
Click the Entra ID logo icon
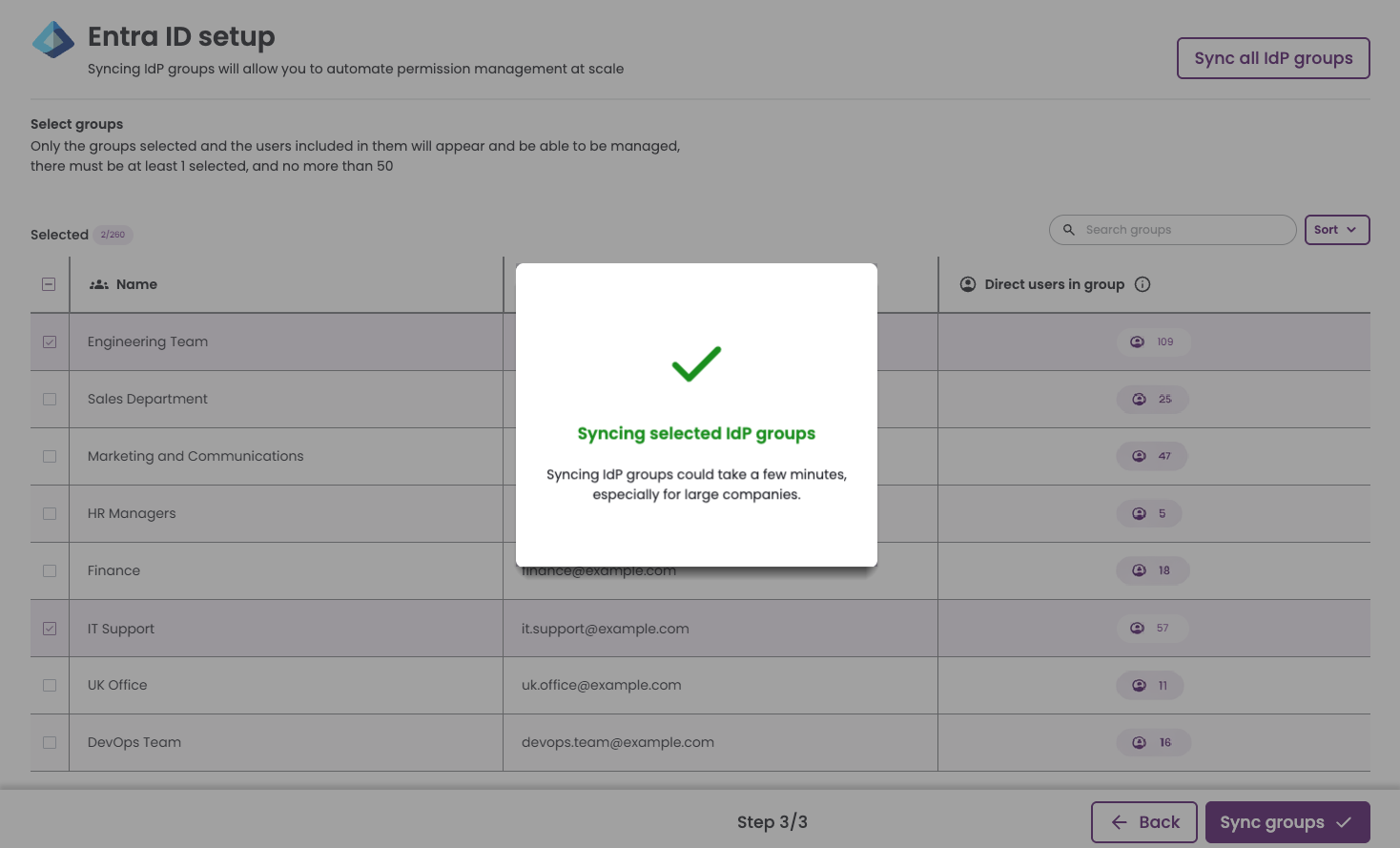click(53, 40)
